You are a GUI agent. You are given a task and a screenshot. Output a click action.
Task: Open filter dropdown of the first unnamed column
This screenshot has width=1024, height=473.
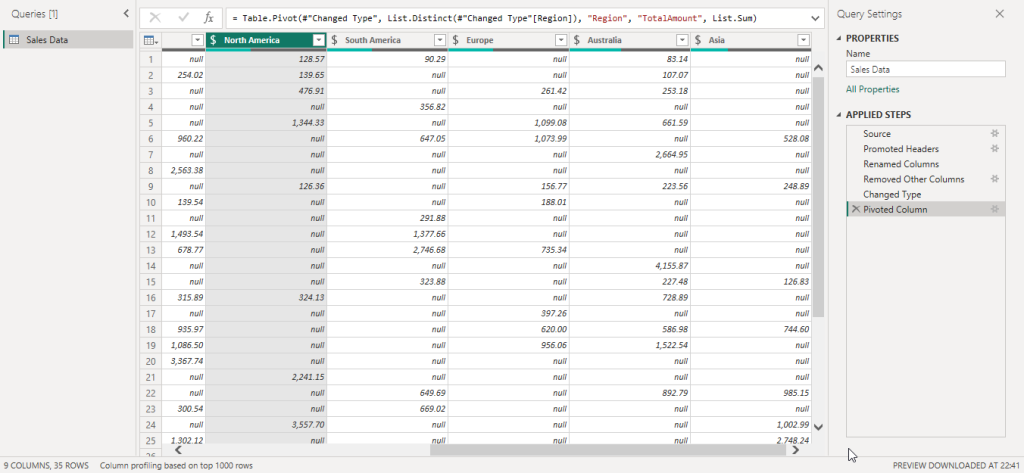[198, 41]
